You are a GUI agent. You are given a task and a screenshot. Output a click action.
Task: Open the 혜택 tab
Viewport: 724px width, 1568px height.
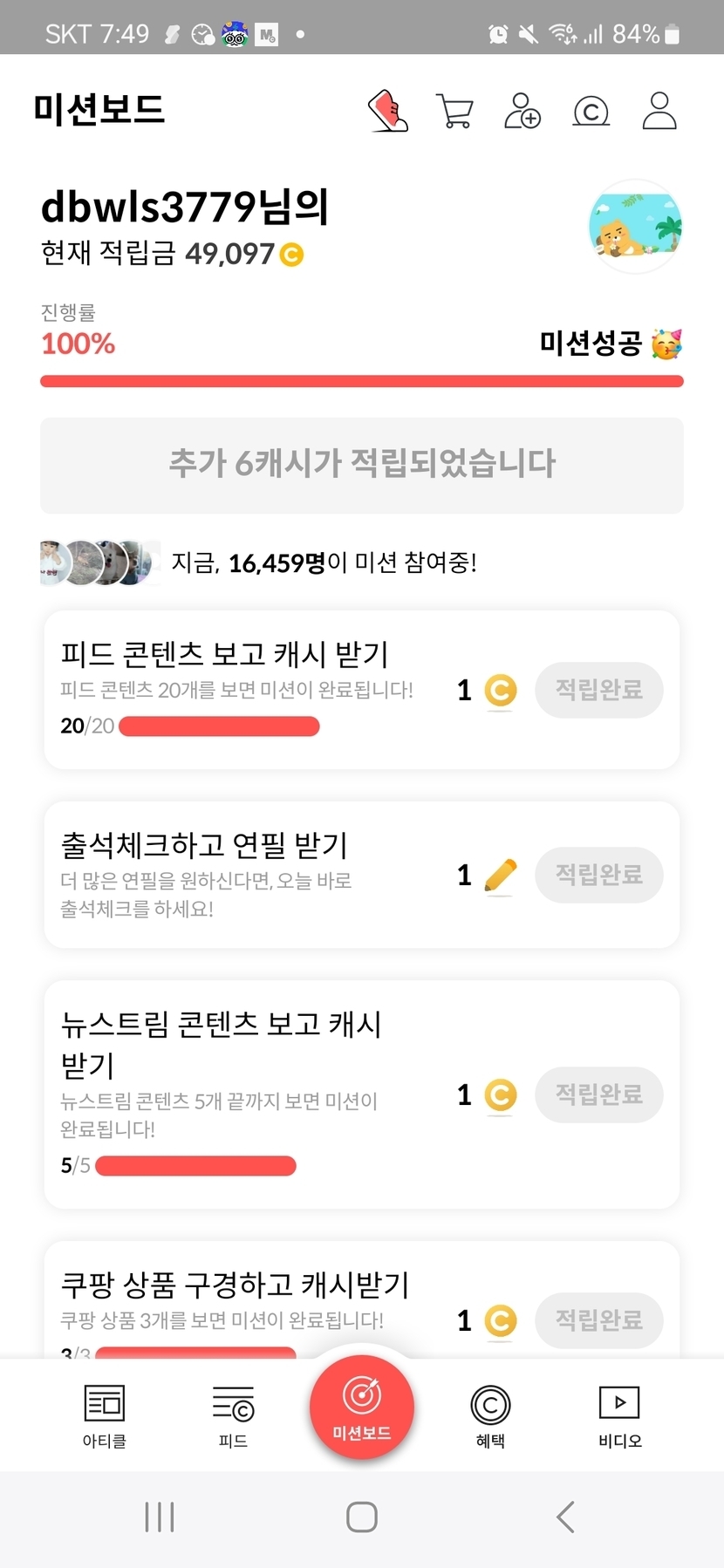pos(490,1415)
